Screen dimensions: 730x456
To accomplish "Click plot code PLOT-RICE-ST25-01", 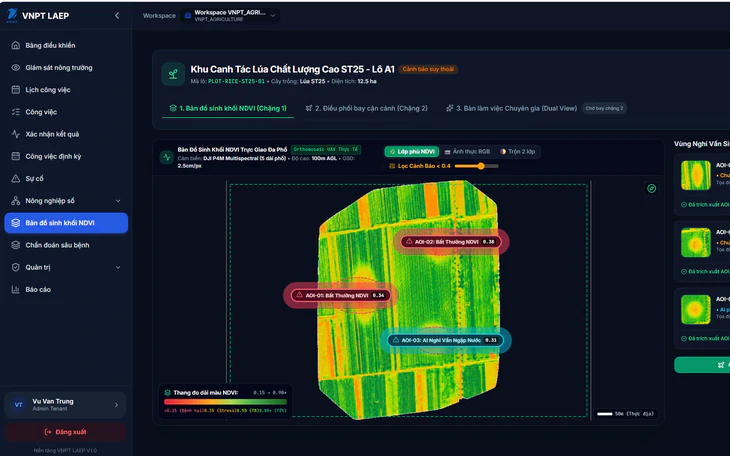I will 236,81.
